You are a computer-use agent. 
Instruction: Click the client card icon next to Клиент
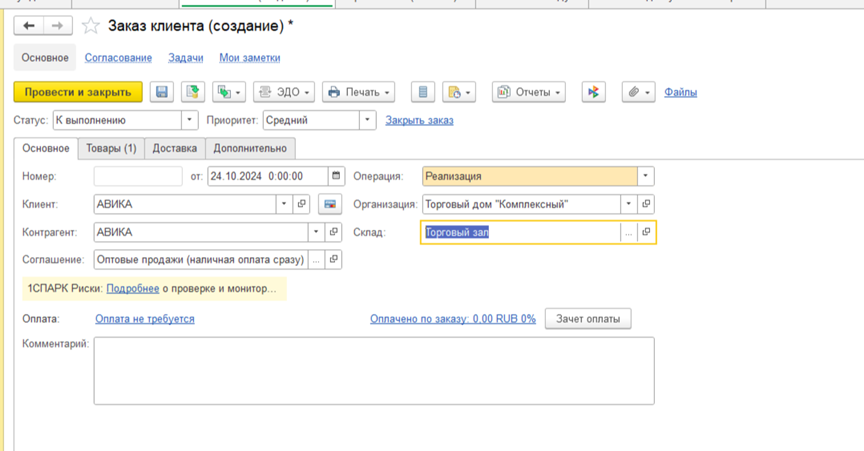point(330,204)
